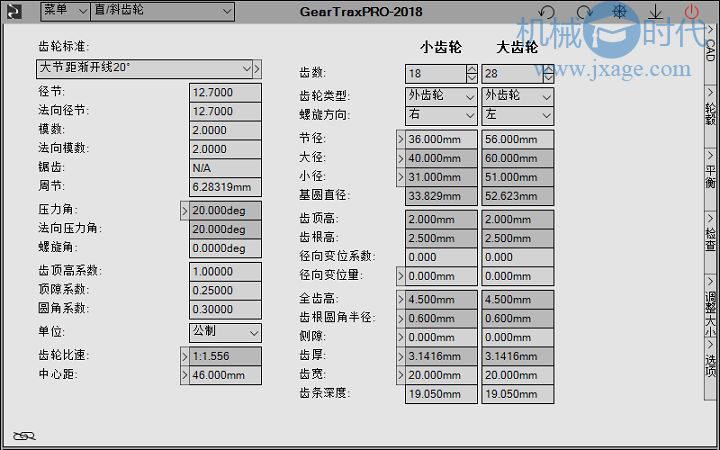Click the 径节 field showing 12.7000
The image size is (720, 450).
[x=225, y=92]
